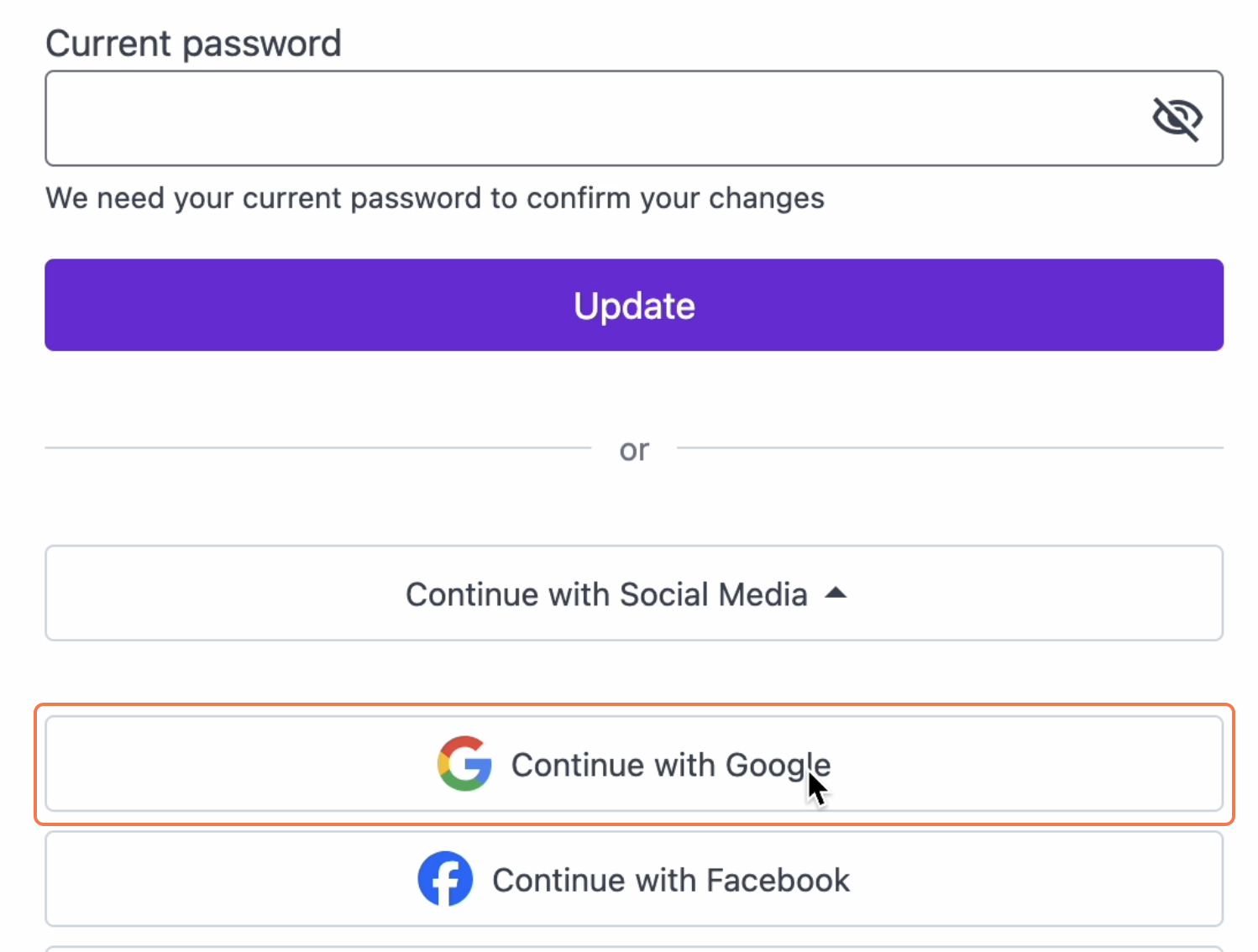
Task: Collapse the Continue with Social Media section
Action: 633,594
